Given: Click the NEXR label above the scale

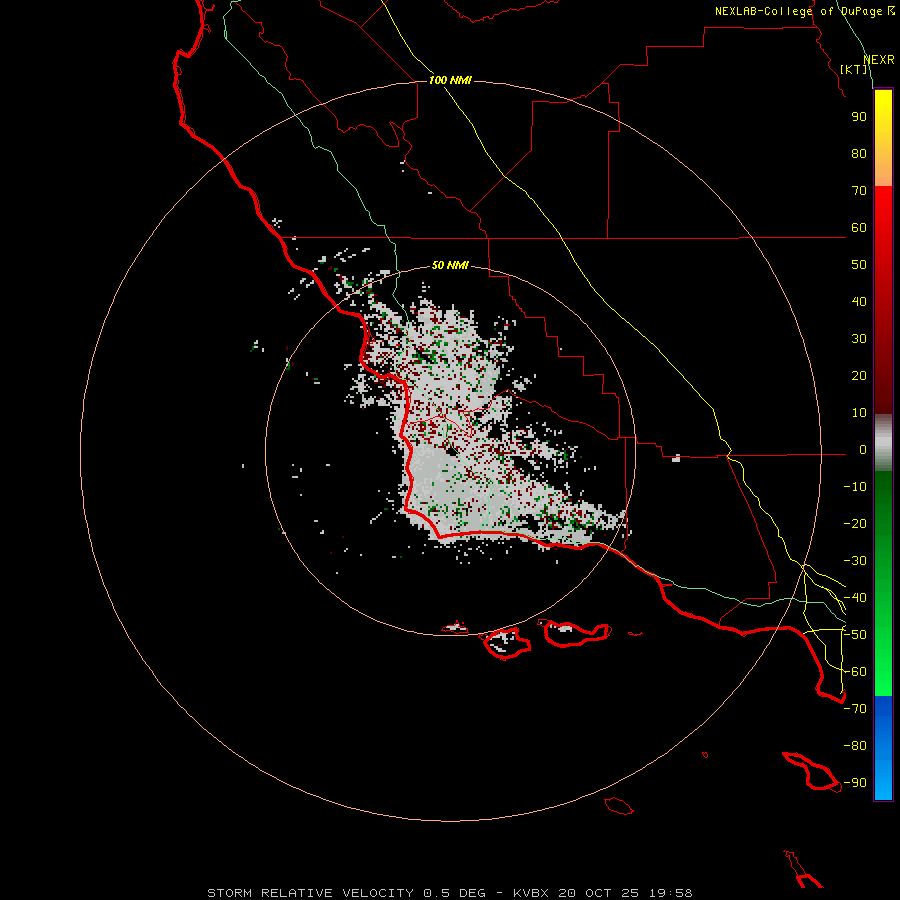Looking at the screenshot, I should click(x=879, y=60).
